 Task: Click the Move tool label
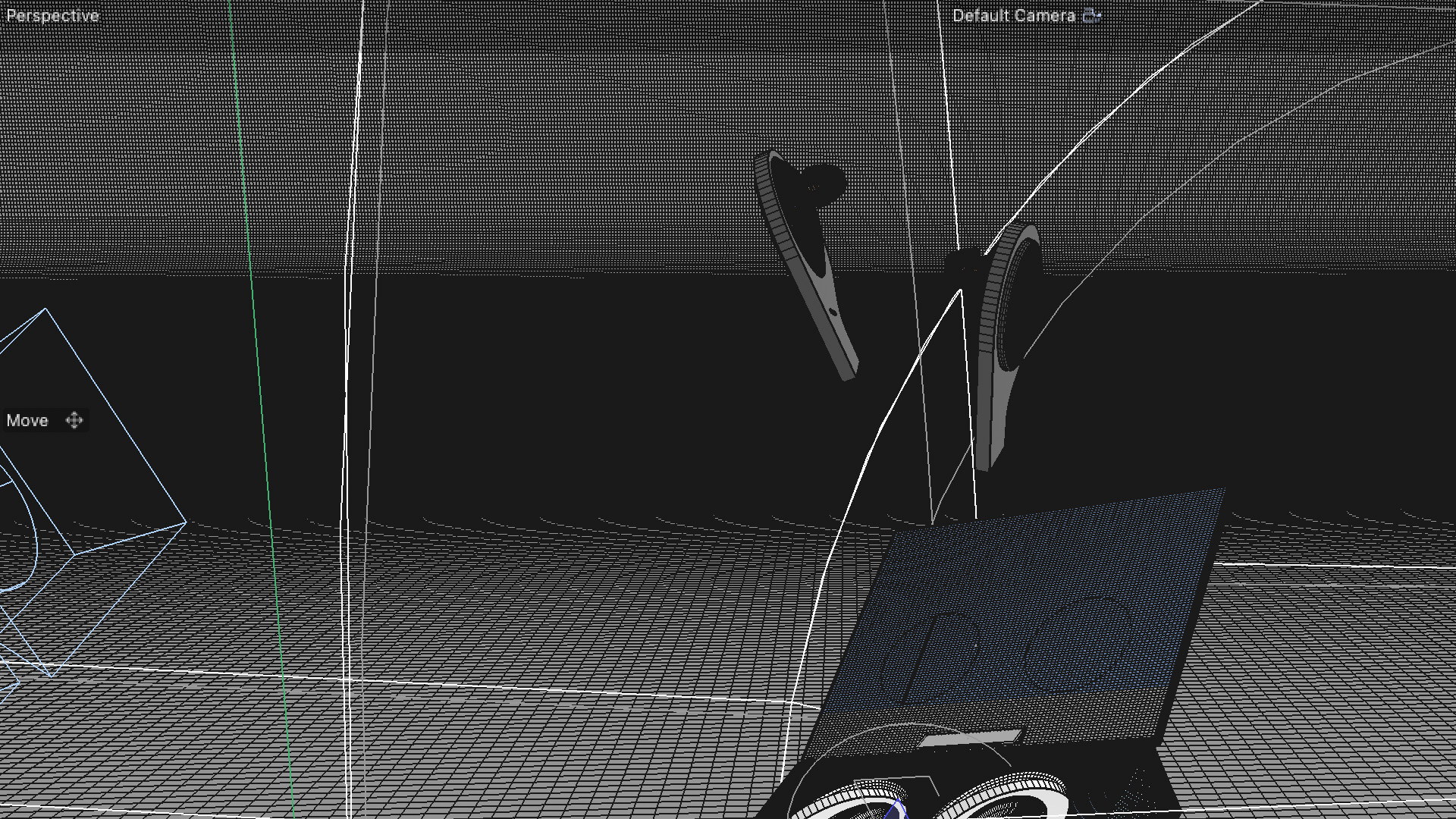point(27,420)
